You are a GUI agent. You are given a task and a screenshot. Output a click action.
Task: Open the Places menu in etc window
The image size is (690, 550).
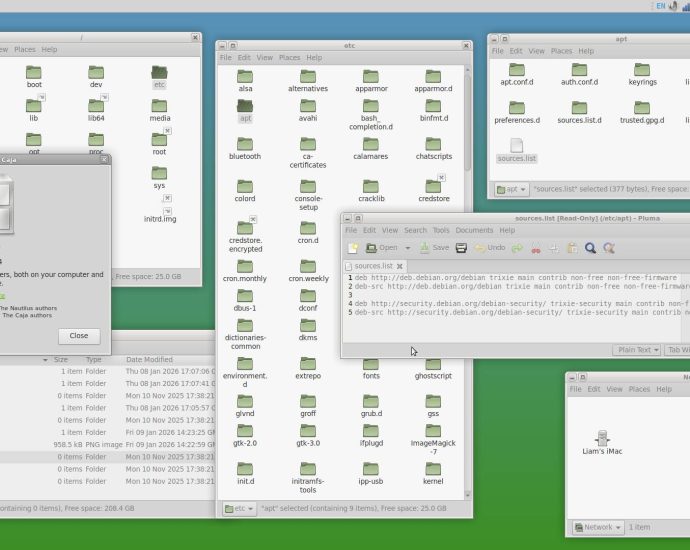(x=289, y=58)
